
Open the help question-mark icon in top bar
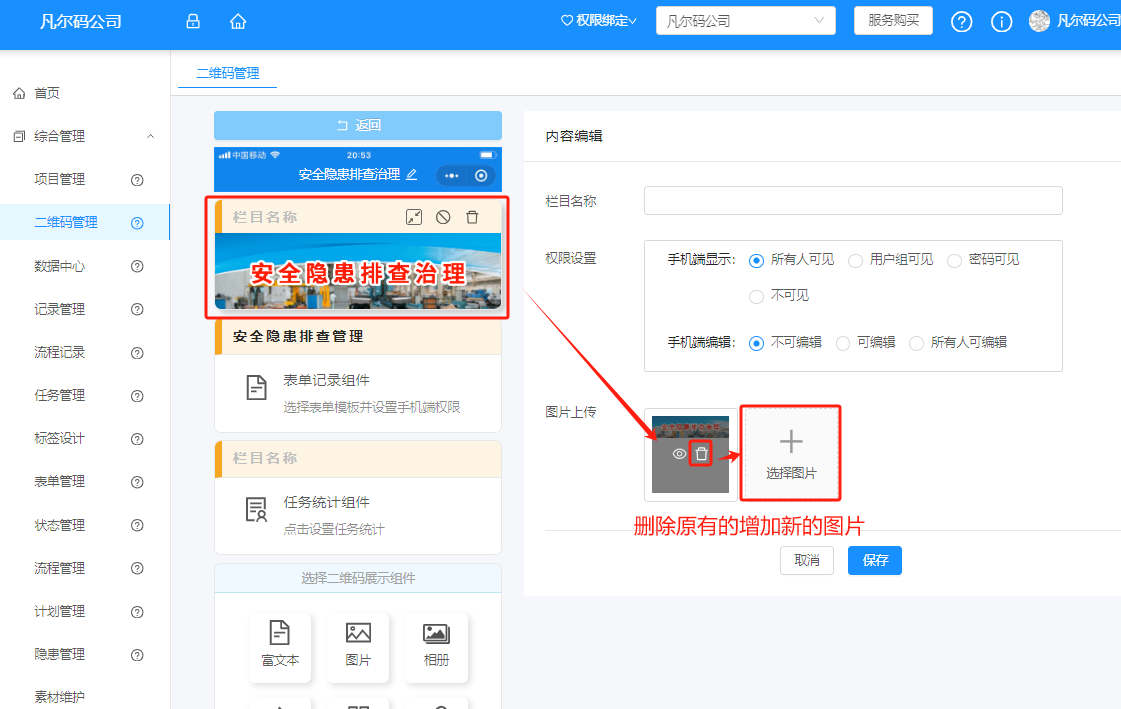(x=961, y=21)
